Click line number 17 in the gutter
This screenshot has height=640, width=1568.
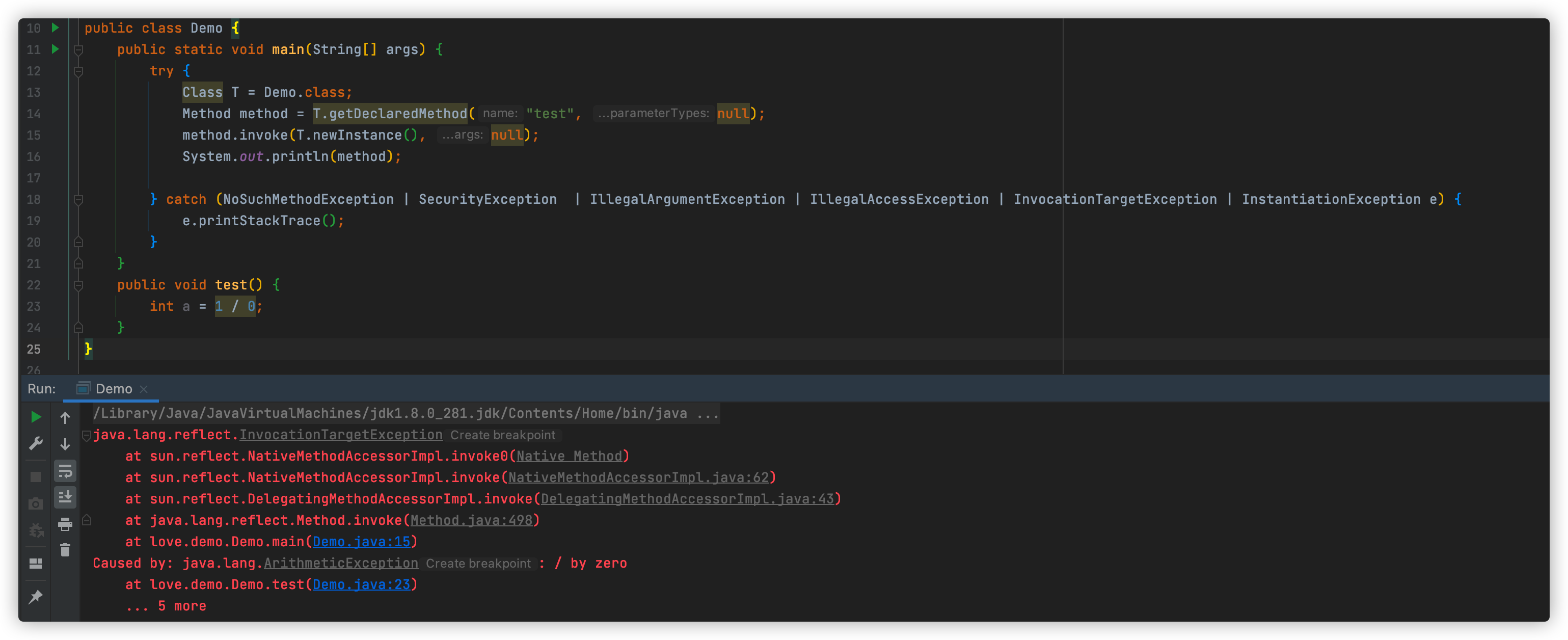[x=34, y=178]
